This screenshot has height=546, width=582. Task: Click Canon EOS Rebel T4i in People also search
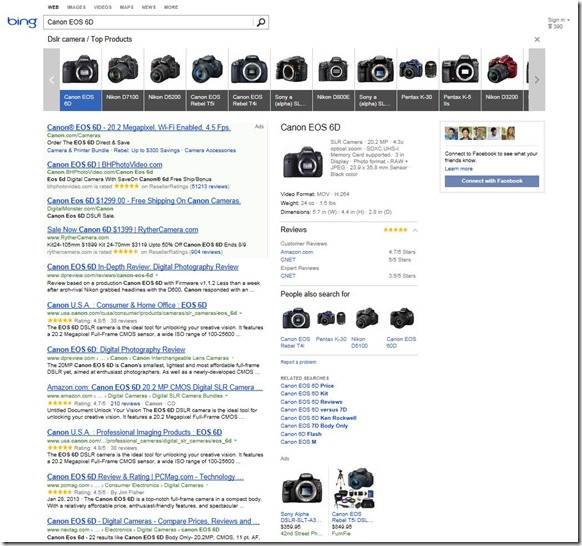[295, 328]
